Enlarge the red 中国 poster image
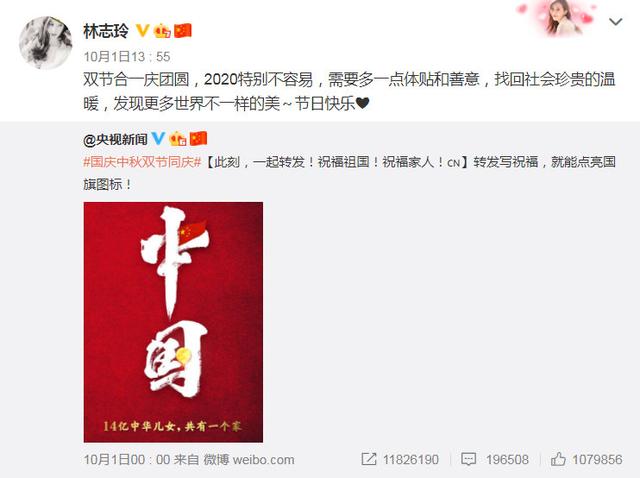 173,322
